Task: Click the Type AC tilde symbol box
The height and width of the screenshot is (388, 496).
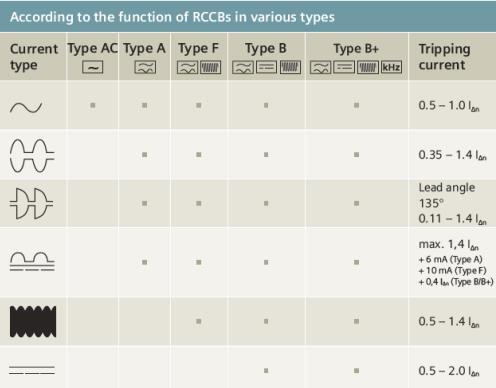Action: [x=93, y=67]
